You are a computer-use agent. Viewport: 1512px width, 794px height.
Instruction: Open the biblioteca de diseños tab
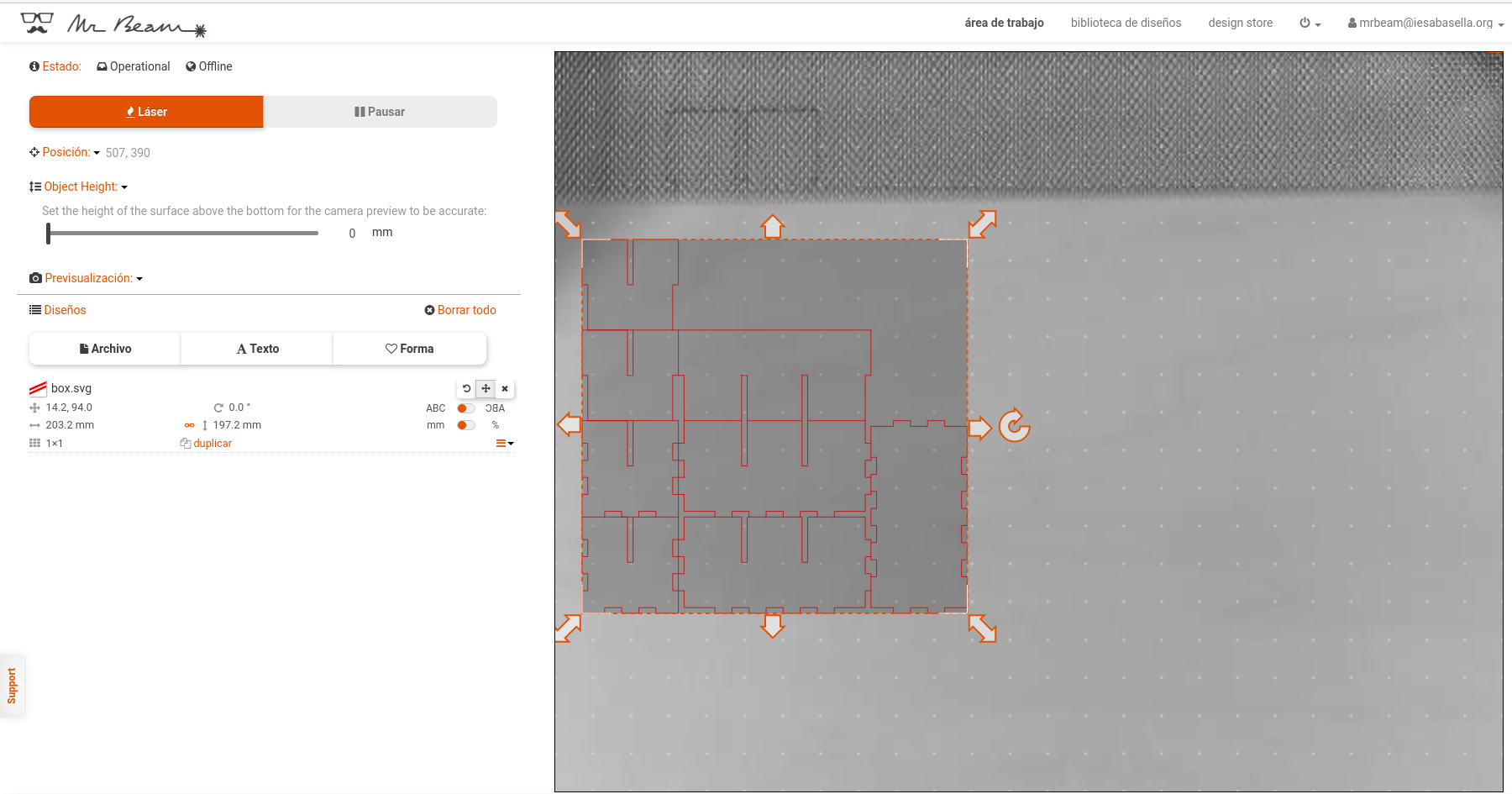click(x=1126, y=23)
